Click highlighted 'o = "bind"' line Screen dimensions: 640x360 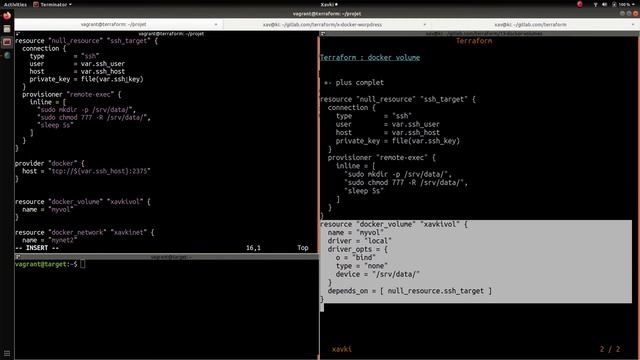[x=356, y=258]
